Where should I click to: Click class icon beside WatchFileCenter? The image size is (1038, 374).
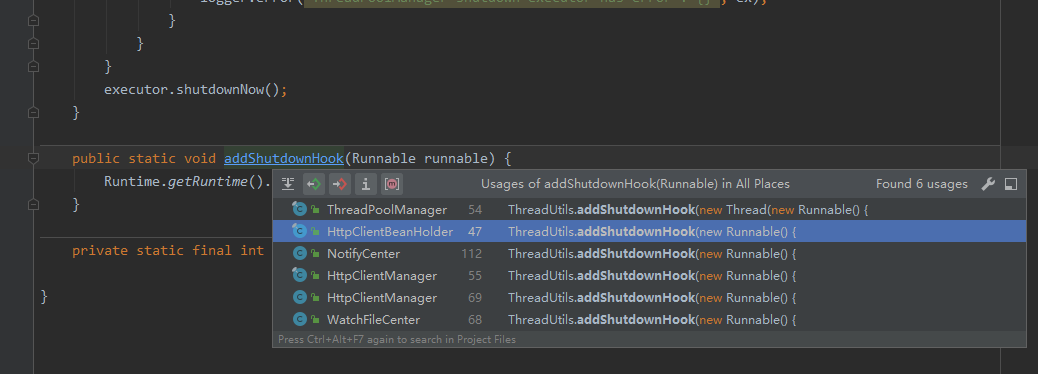(x=300, y=320)
